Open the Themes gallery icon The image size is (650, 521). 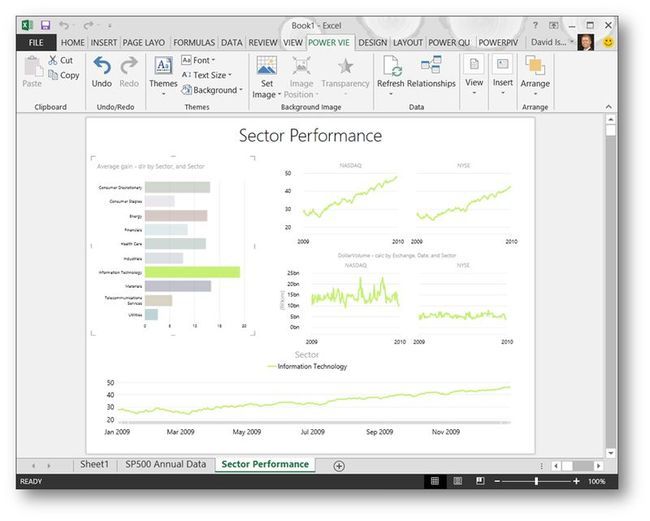click(x=163, y=66)
